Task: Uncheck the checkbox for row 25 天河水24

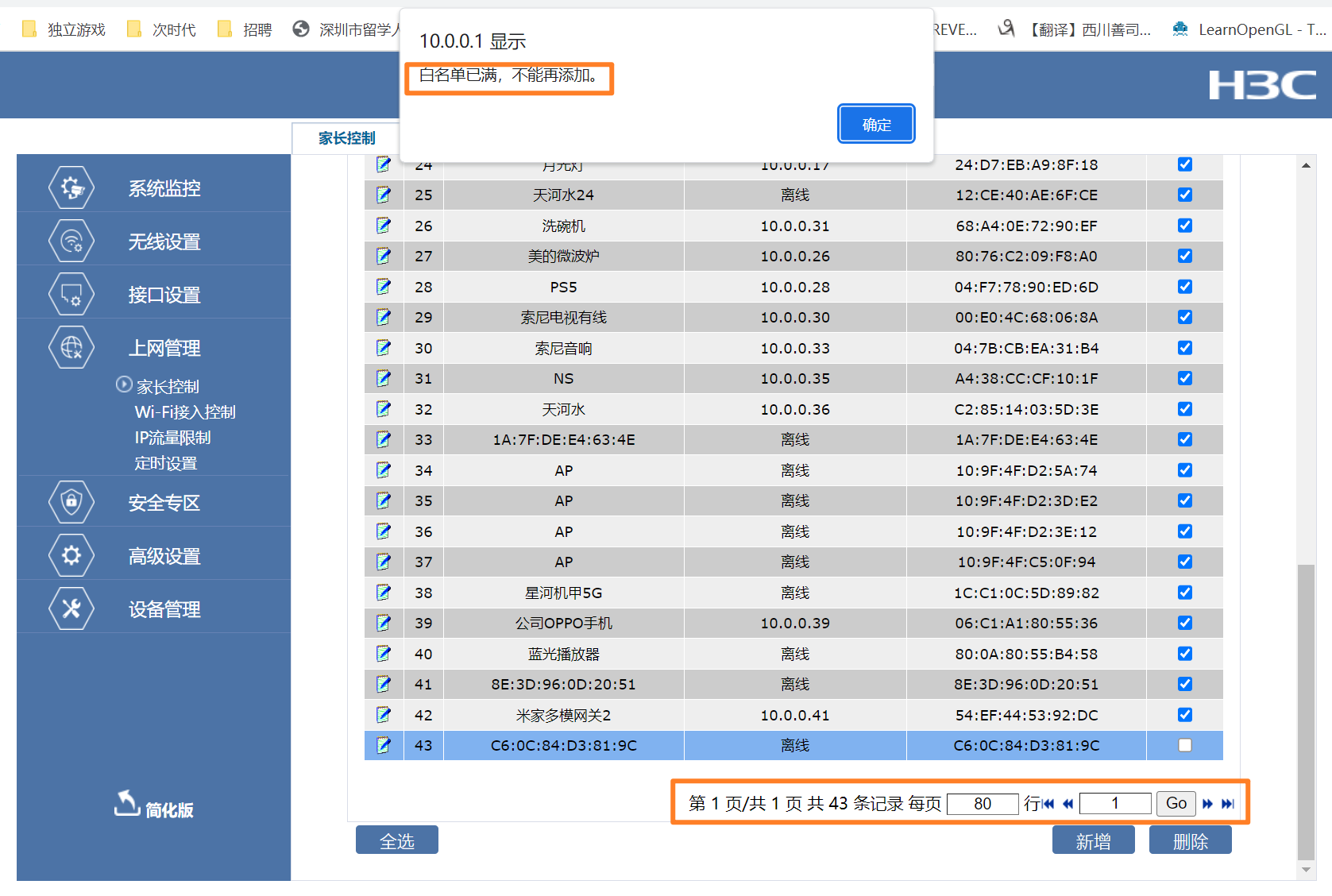Action: (x=1185, y=195)
